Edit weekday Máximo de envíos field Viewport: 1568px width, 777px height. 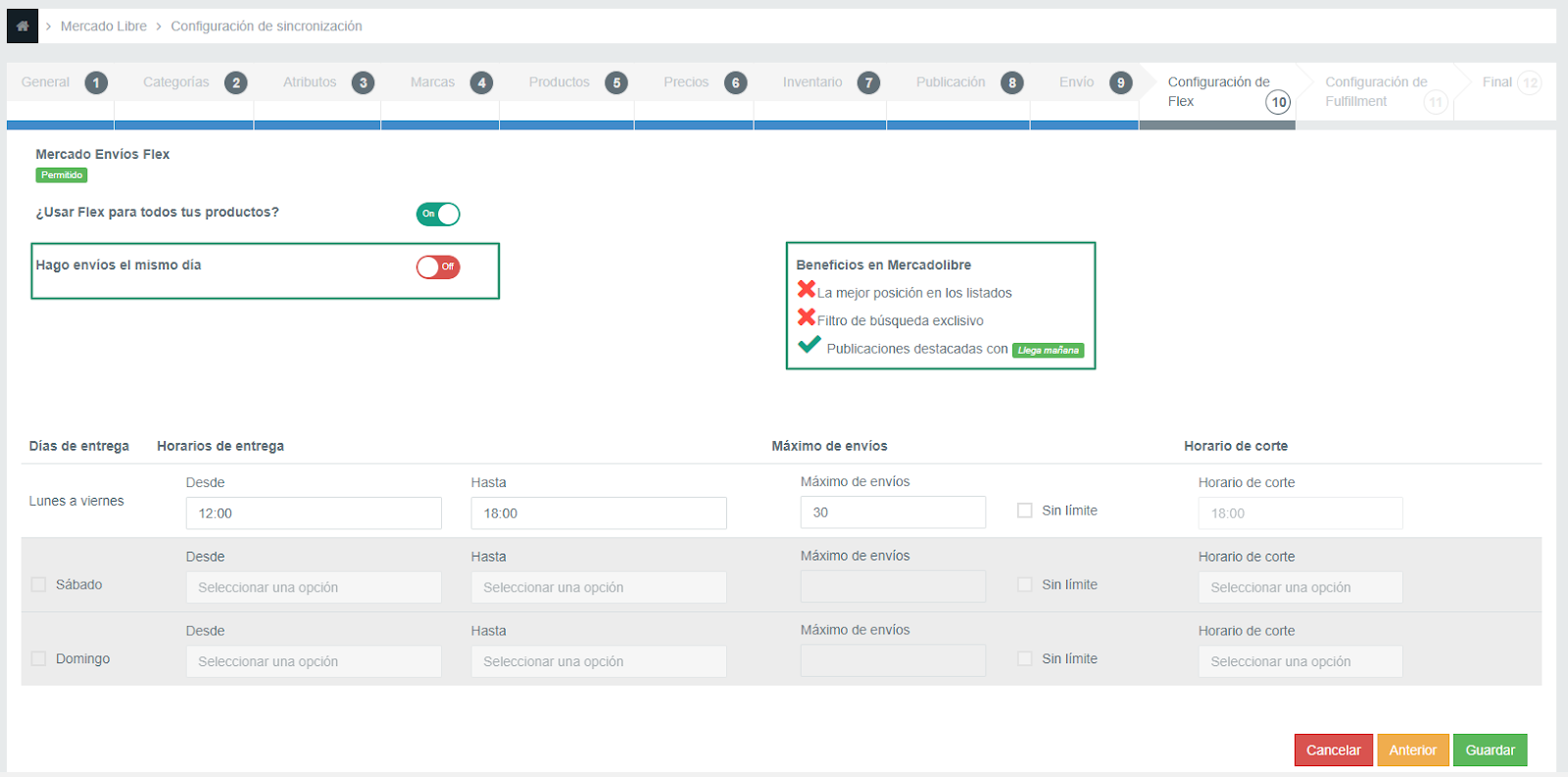[893, 512]
